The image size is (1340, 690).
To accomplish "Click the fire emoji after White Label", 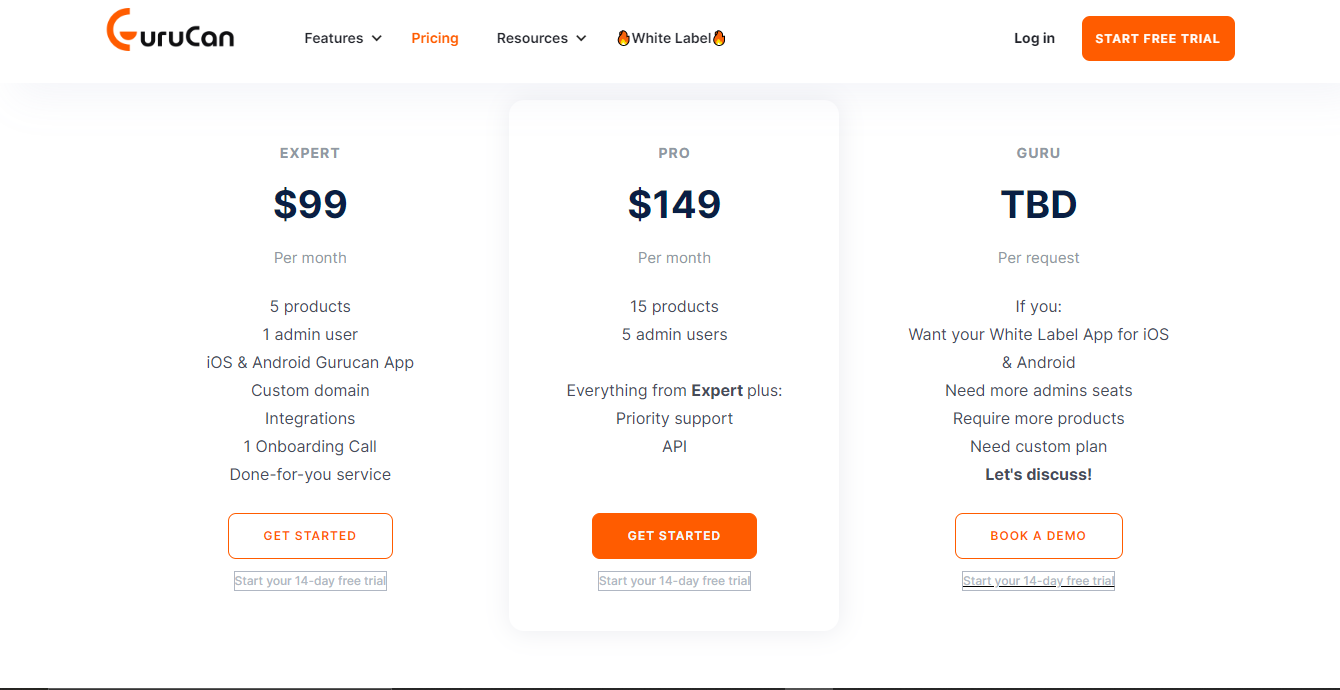I will 719,38.
